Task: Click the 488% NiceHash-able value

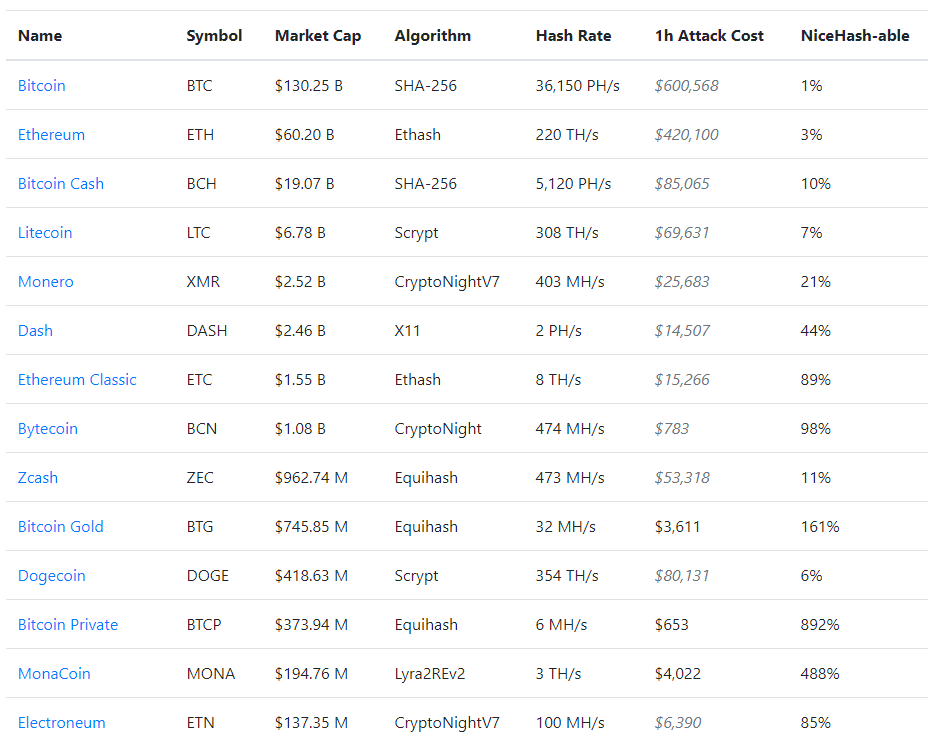Action: tap(820, 674)
